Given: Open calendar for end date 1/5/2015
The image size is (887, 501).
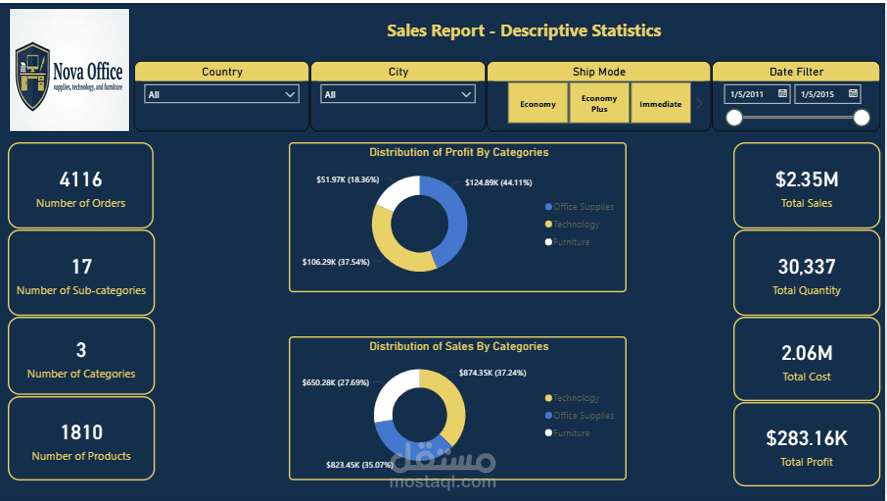Looking at the screenshot, I should pos(853,93).
